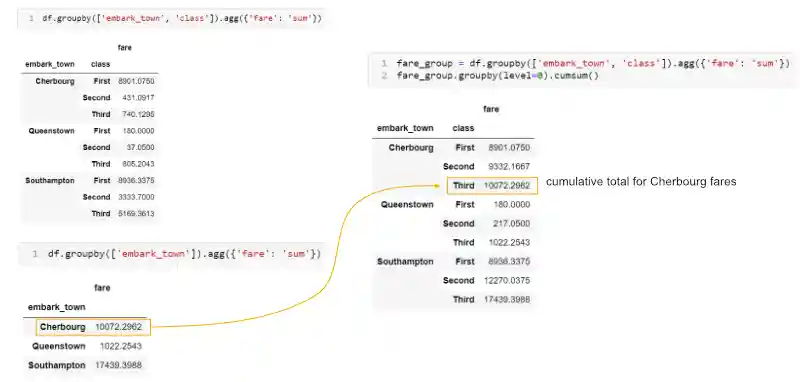Click the code line 'fare_group.groupby(level=0).cumsum()'

click(x=497, y=75)
